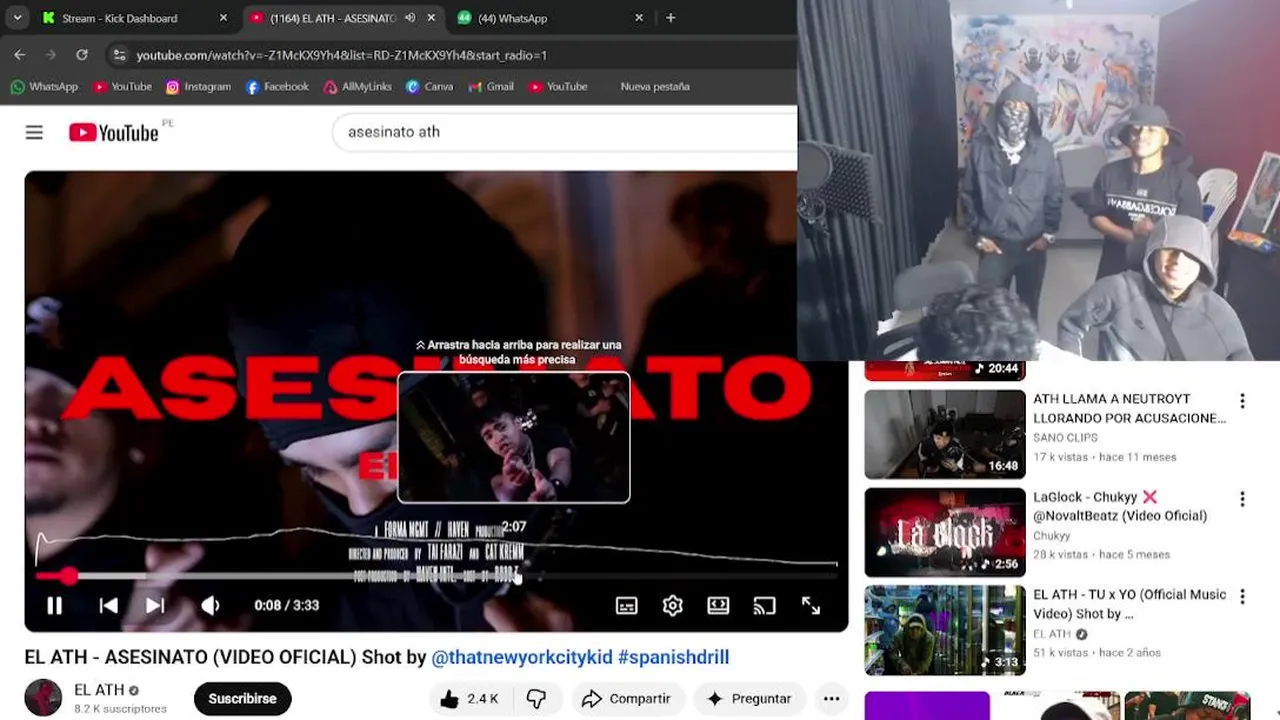Open options for 'ATH LLAMA A NEUTROYT' video

[x=1242, y=401]
